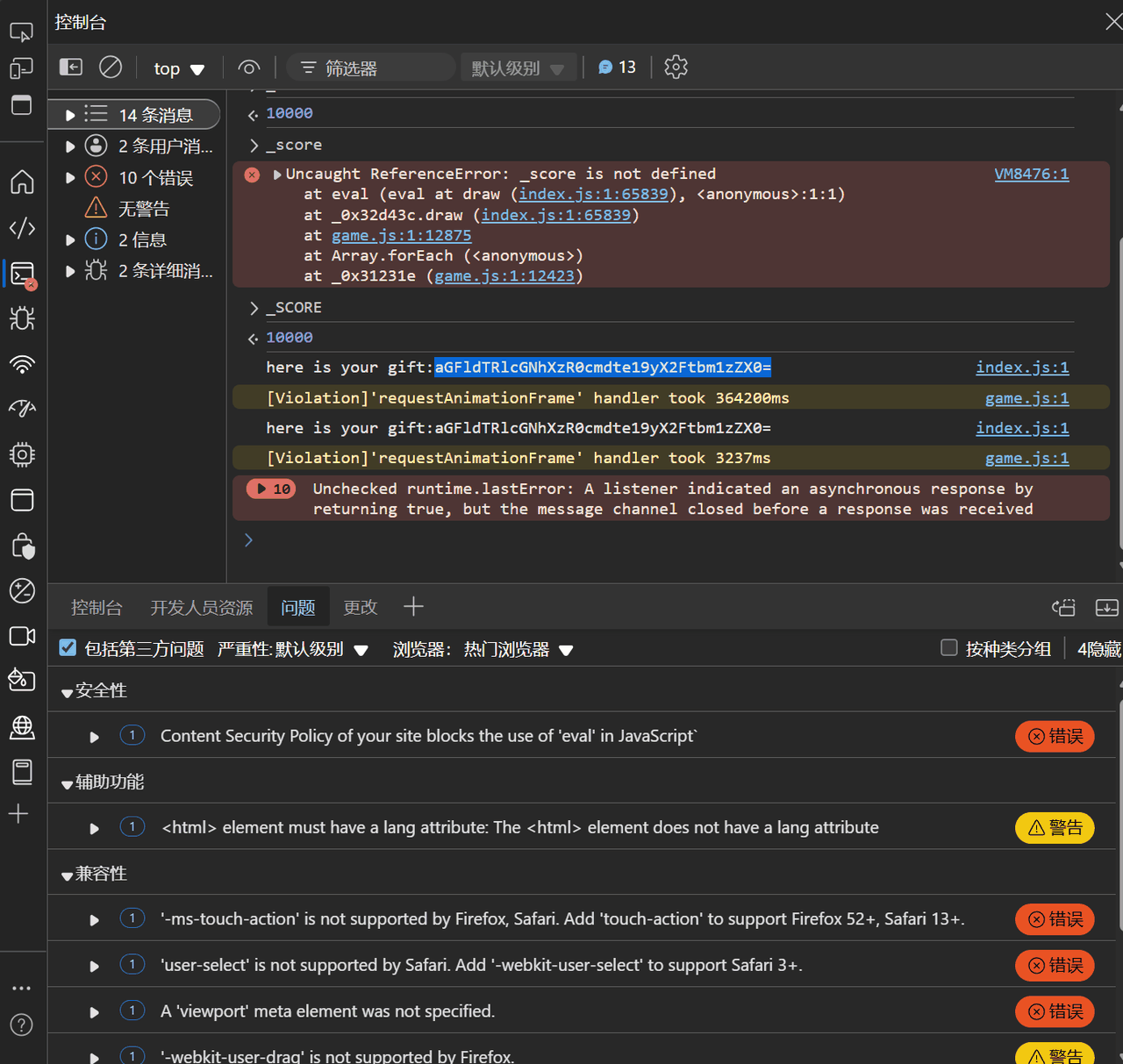Open the VM8476:1 source link
The image size is (1123, 1064).
tap(1032, 174)
